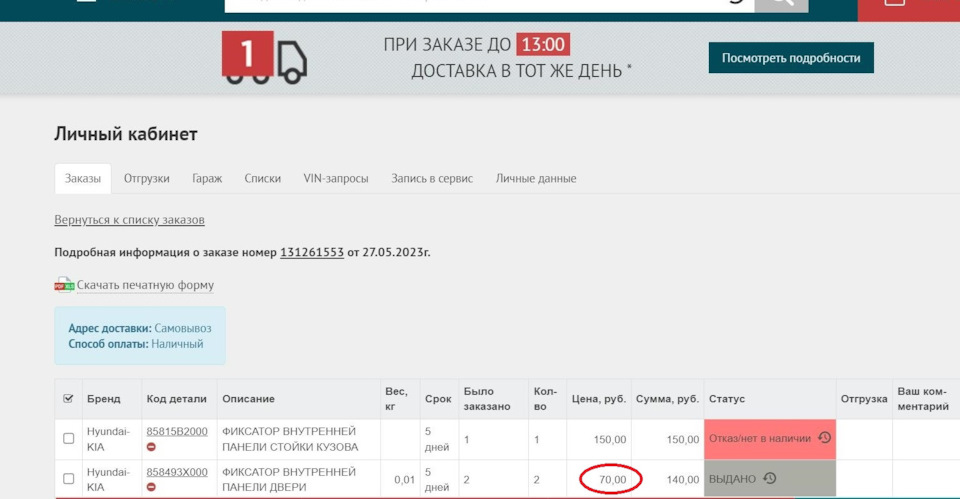Open the Списки tab

(x=262, y=179)
